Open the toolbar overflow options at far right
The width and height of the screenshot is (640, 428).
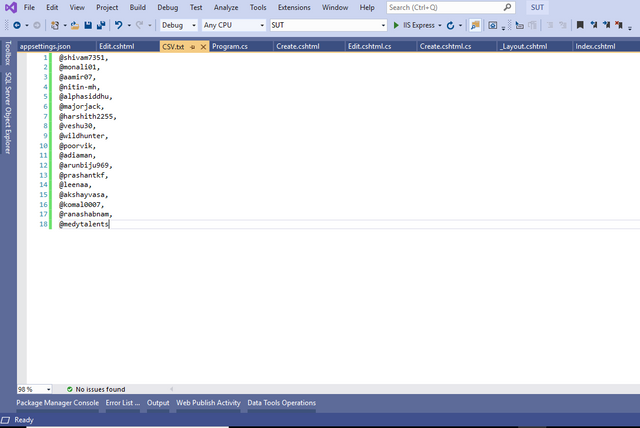(630, 28)
